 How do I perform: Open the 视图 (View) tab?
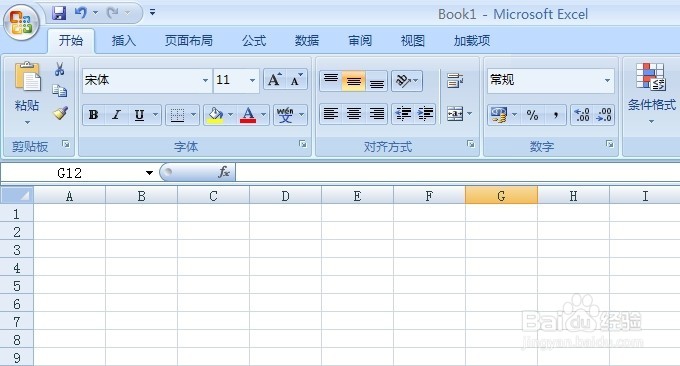click(x=412, y=41)
